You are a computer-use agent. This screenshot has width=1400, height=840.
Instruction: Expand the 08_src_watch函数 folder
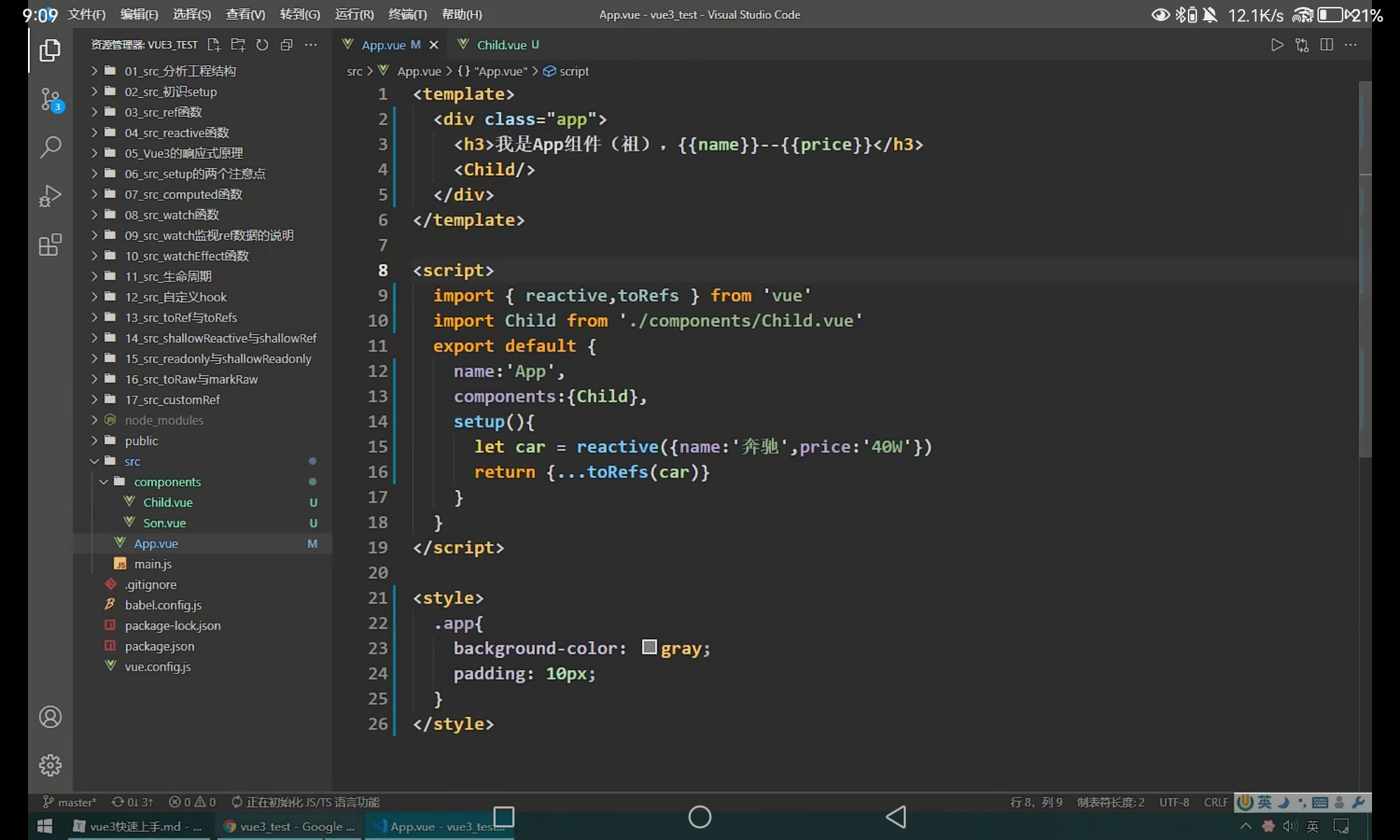pos(171,215)
